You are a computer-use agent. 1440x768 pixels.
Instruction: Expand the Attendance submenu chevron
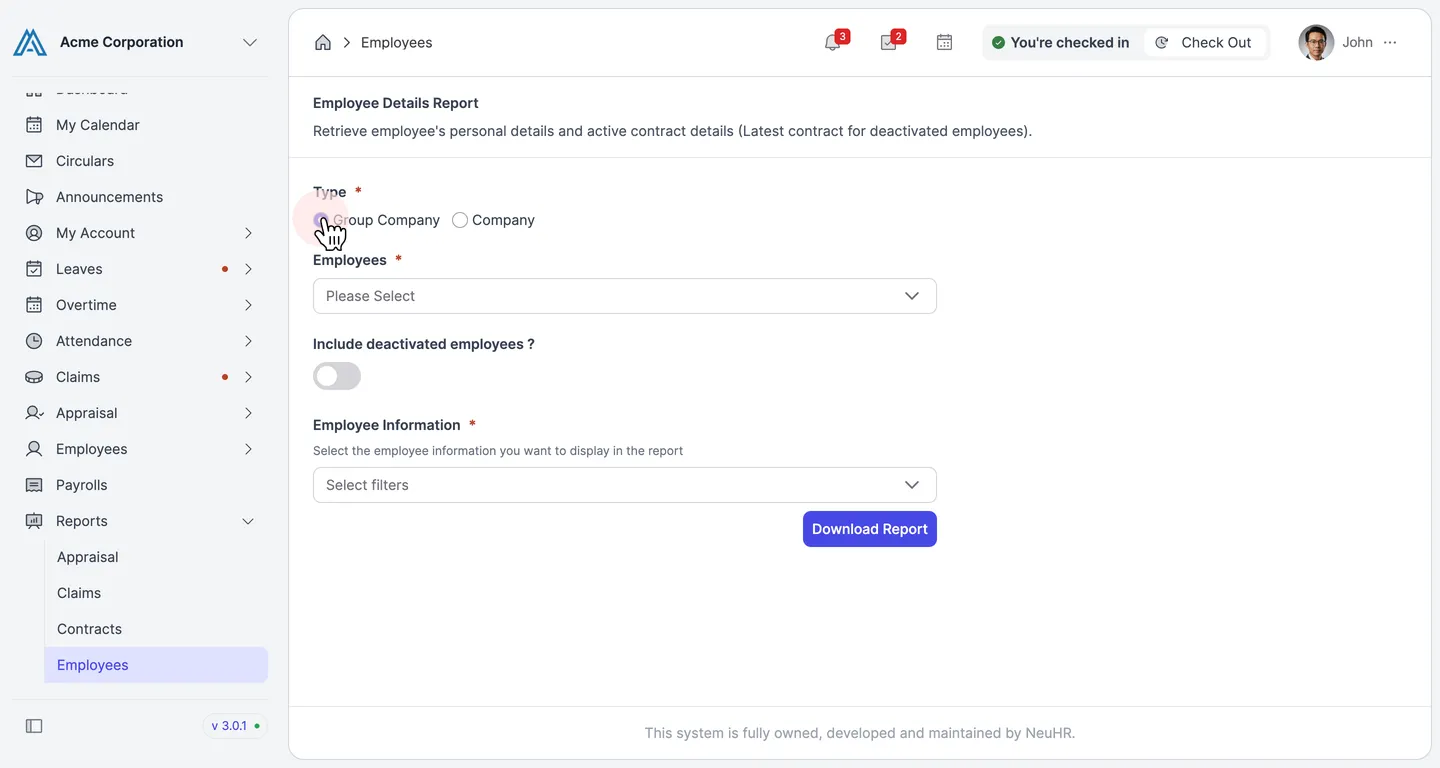tap(248, 341)
